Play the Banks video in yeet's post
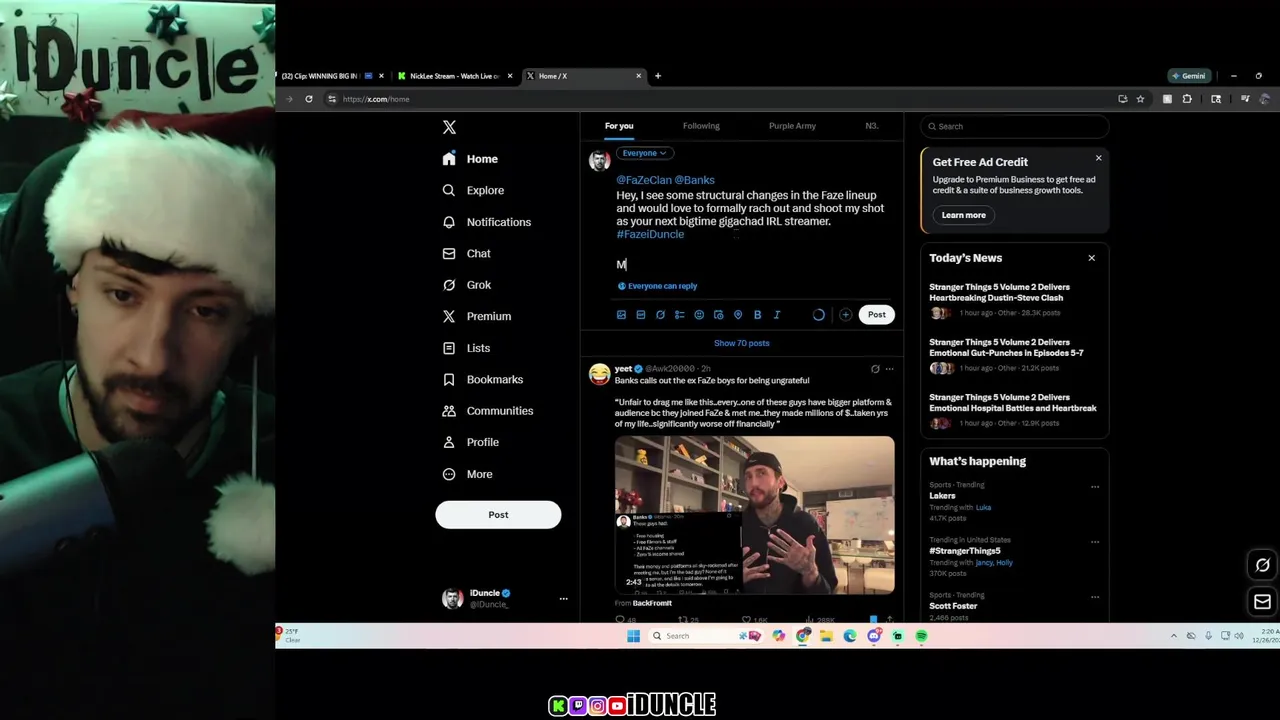 [x=755, y=515]
